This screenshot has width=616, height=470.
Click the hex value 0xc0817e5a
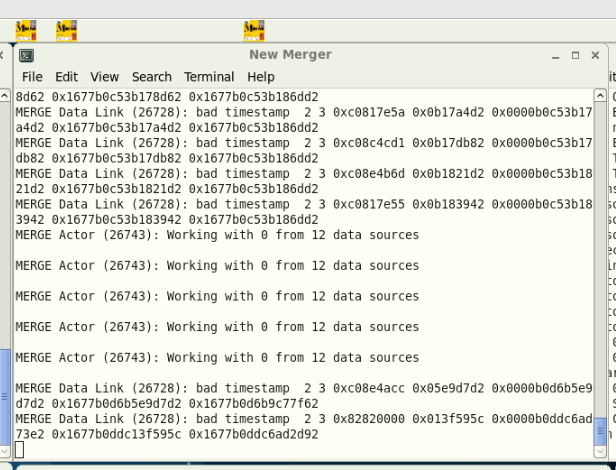[x=369, y=112]
